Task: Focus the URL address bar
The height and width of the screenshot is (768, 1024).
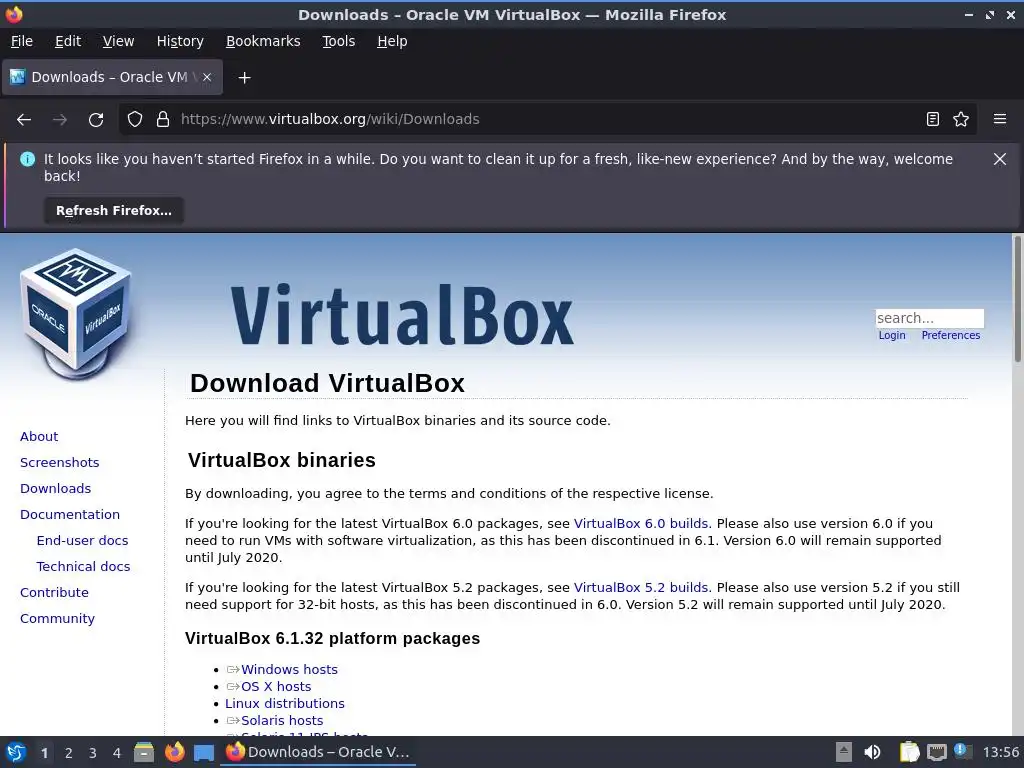Action: click(x=547, y=119)
